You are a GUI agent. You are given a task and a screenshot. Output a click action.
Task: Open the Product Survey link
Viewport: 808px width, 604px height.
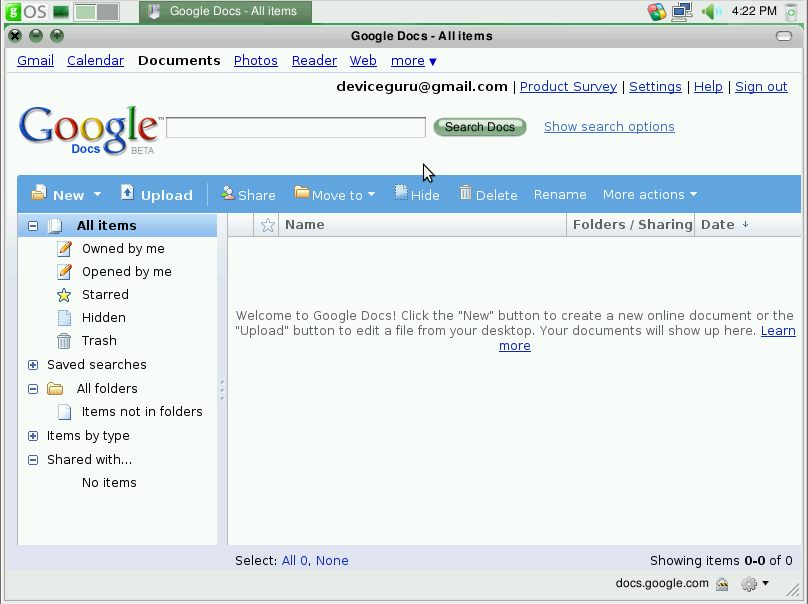click(568, 86)
